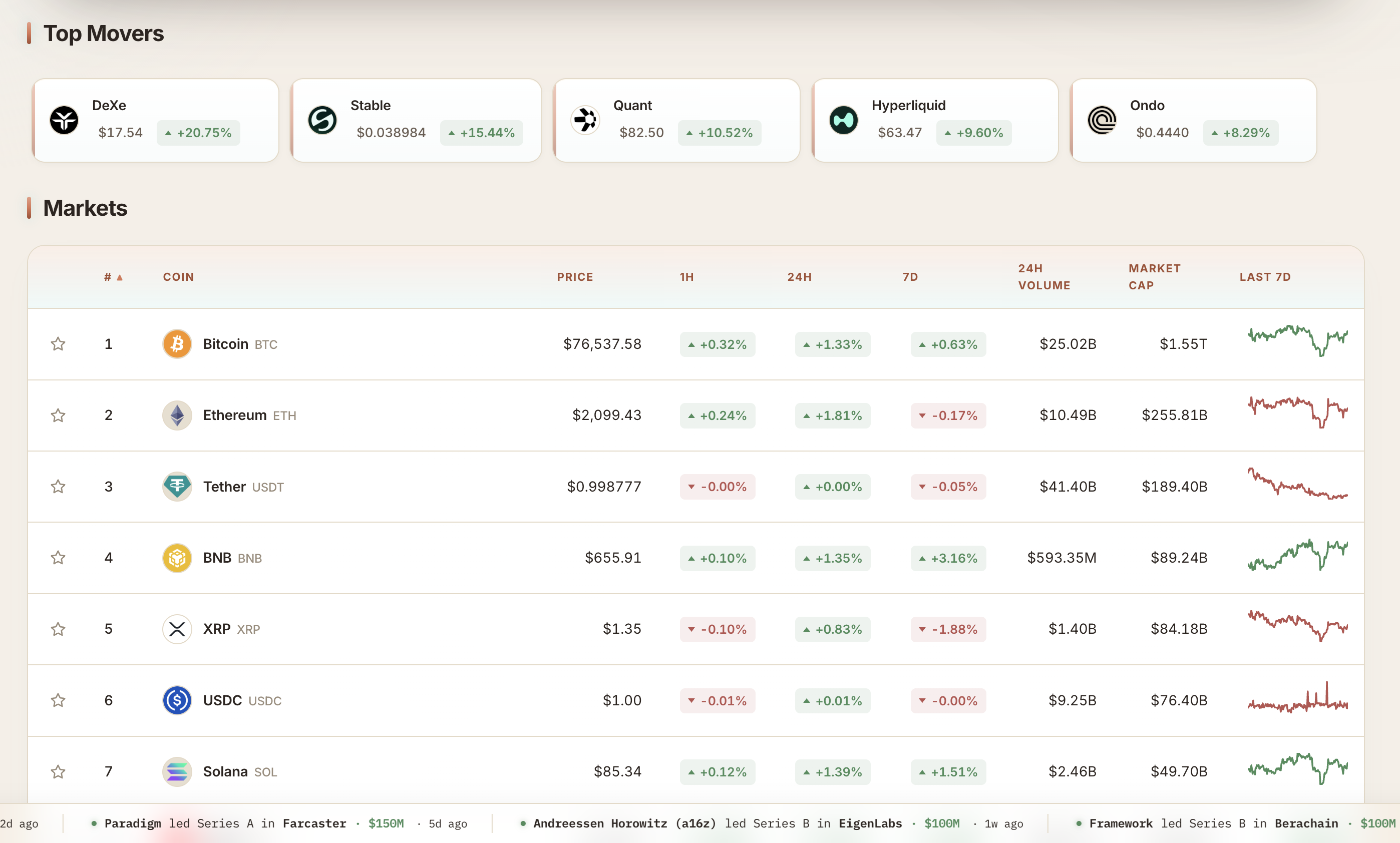This screenshot has height=843, width=1400.
Task: Click Paradigm in the funding ticker
Action: click(133, 823)
